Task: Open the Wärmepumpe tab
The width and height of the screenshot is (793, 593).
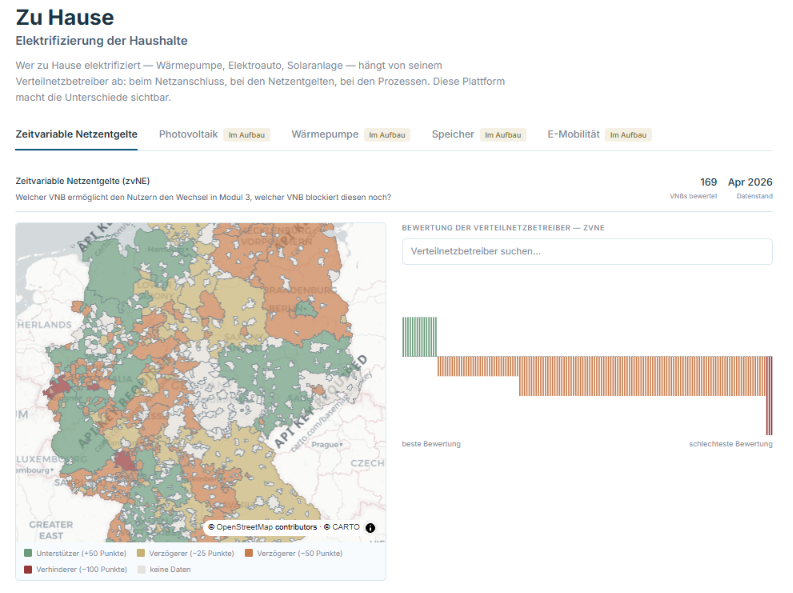Action: tap(325, 134)
